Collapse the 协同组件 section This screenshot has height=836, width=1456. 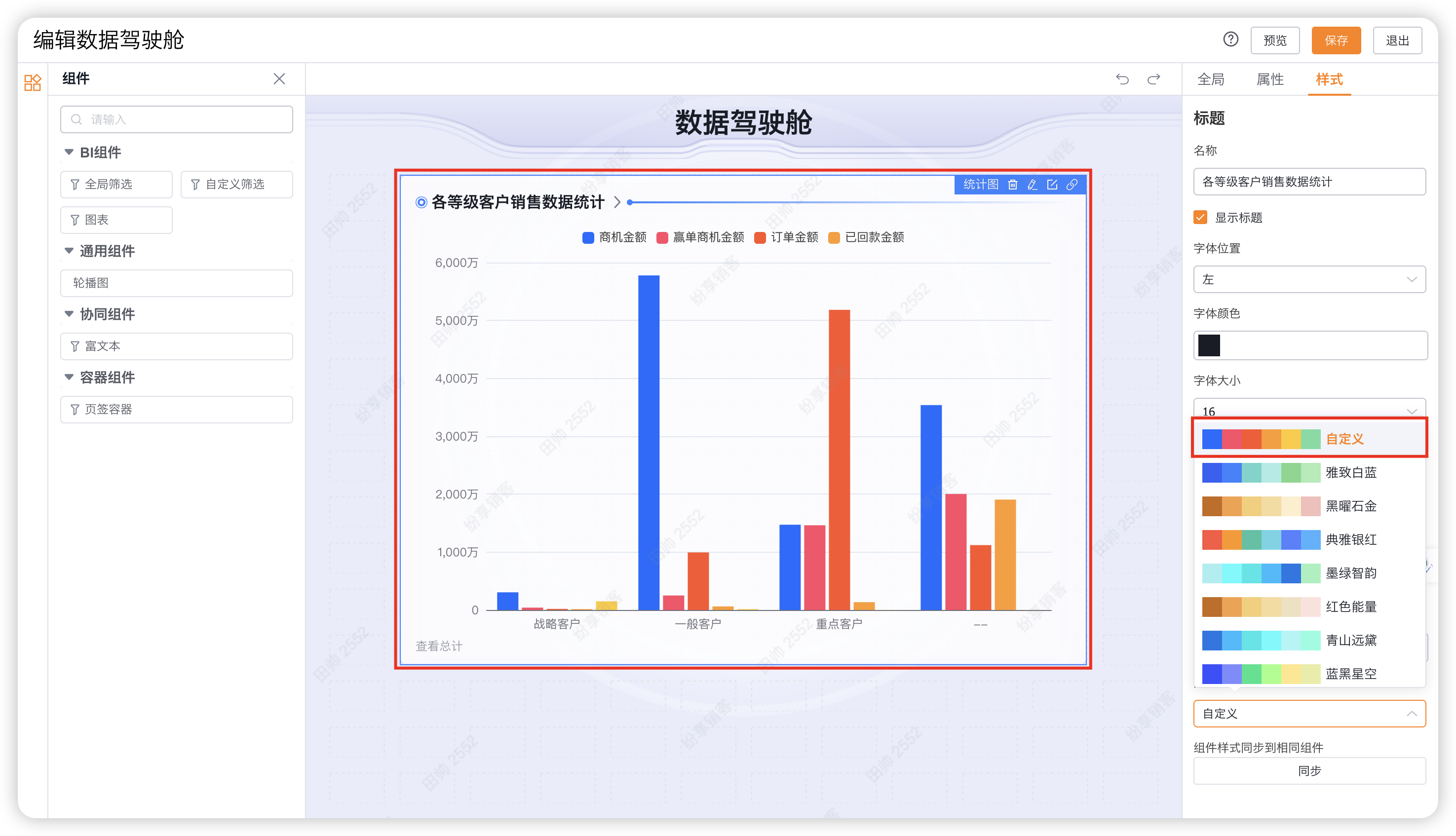69,314
